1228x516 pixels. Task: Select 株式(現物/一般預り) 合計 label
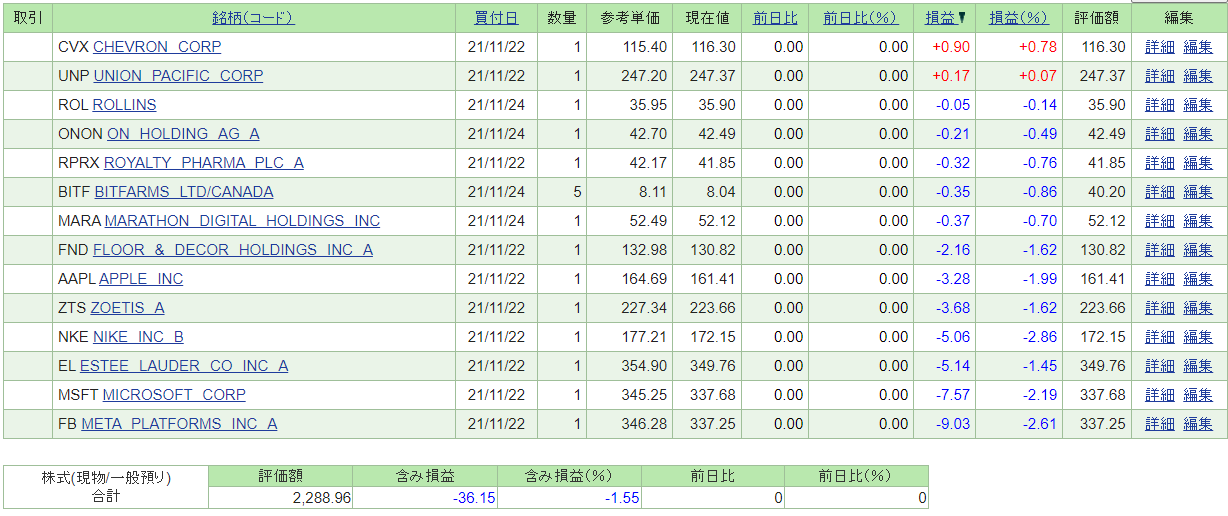pos(106,487)
